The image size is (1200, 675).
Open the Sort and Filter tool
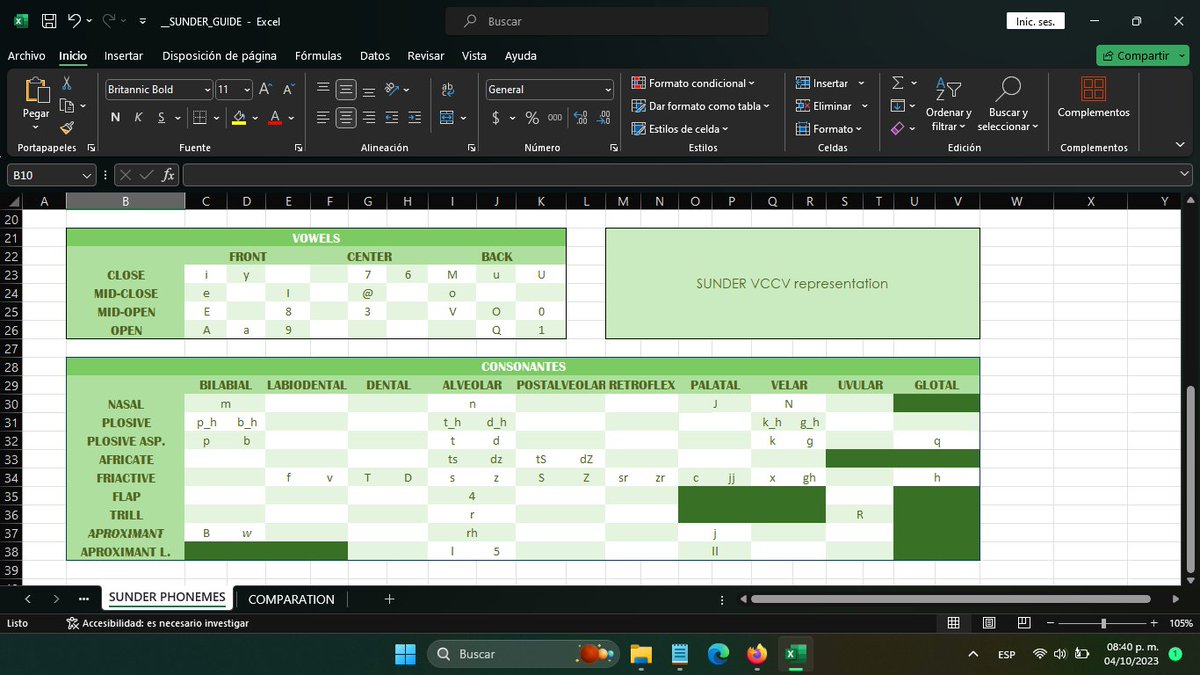948,105
